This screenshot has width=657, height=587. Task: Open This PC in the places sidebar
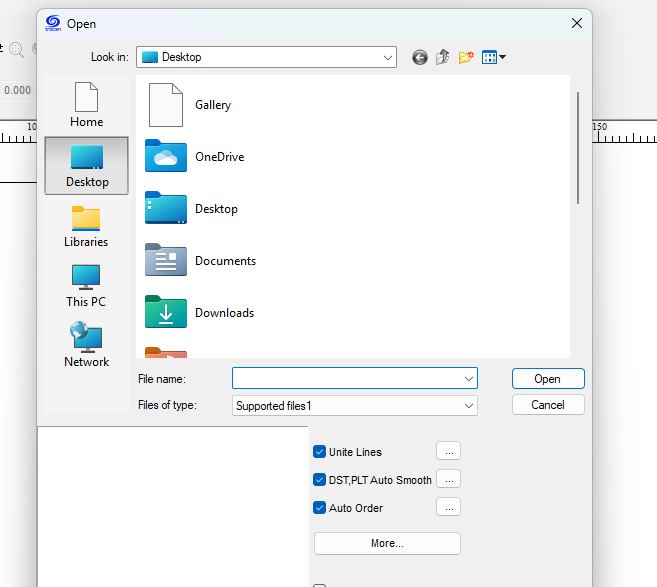pos(86,286)
